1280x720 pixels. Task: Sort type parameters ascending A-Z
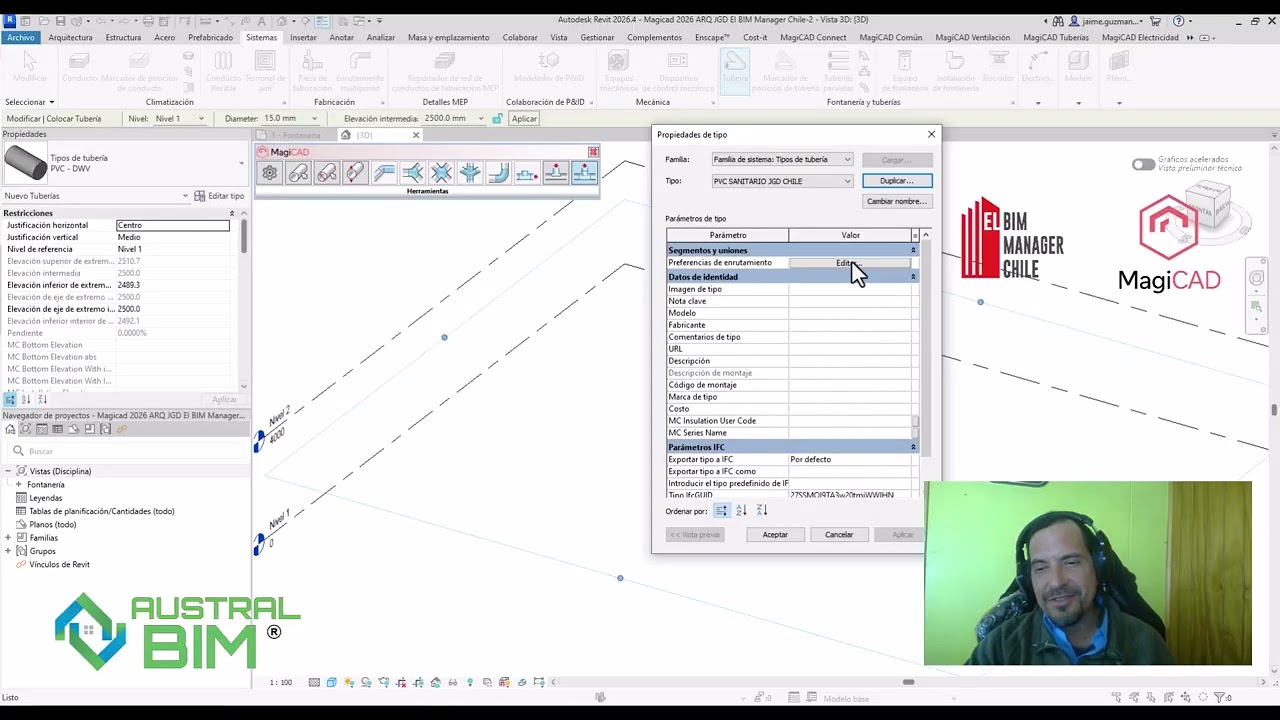741,510
